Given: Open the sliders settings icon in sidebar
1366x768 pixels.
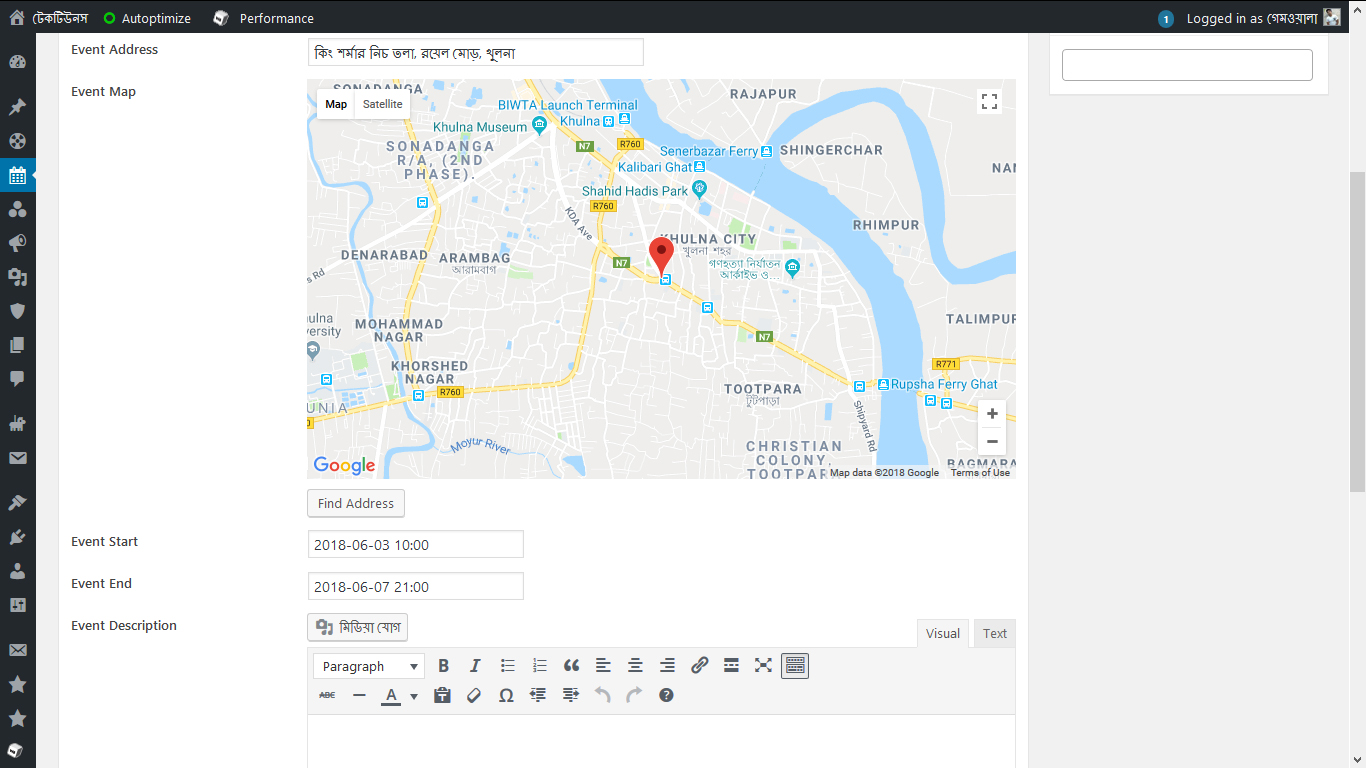Looking at the screenshot, I should point(17,605).
